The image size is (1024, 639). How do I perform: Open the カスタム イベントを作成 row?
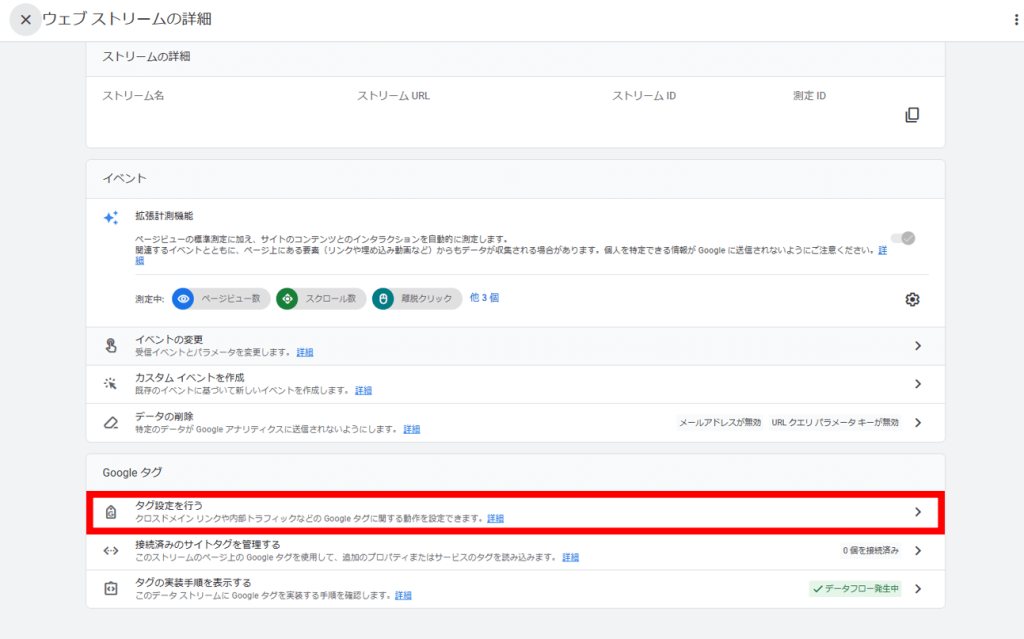515,384
